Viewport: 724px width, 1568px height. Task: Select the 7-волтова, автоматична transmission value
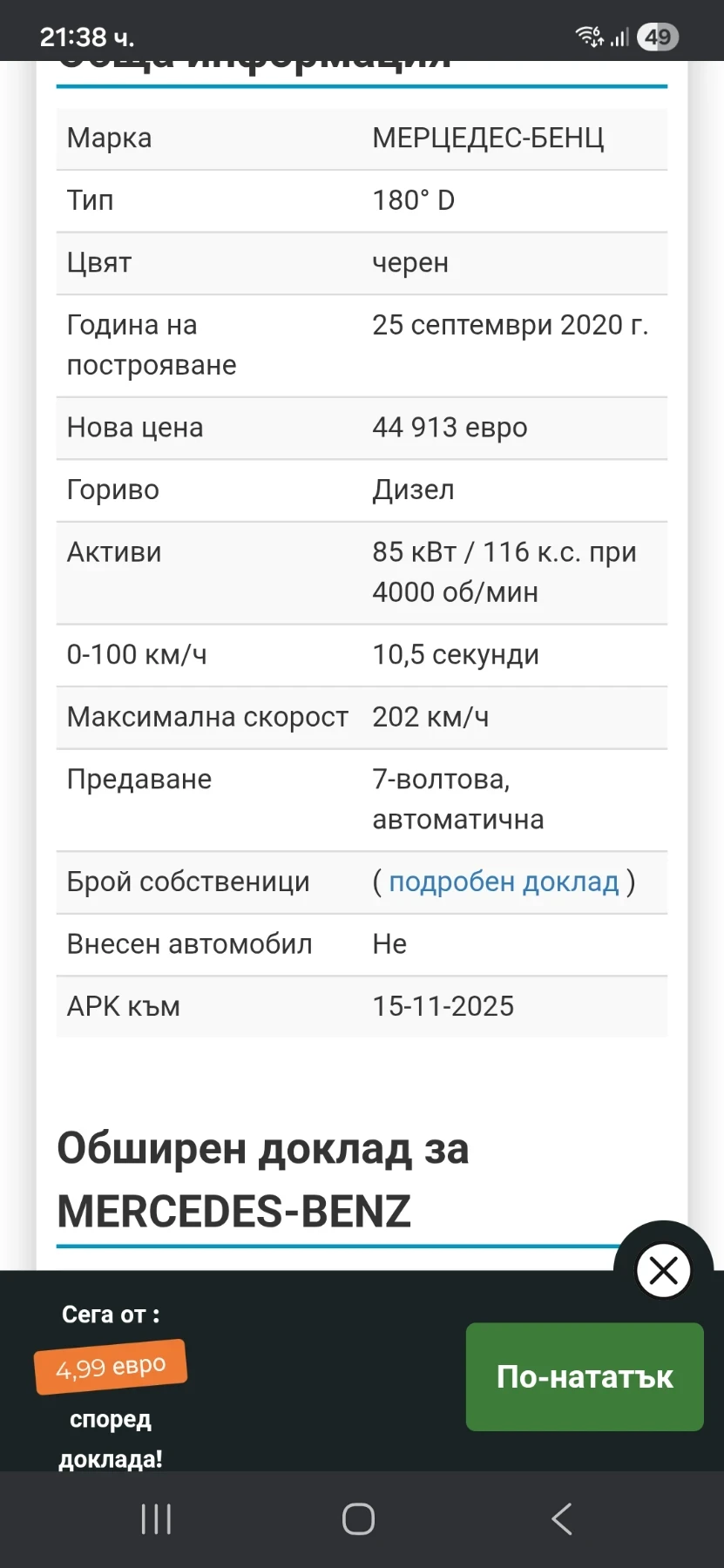tap(457, 799)
